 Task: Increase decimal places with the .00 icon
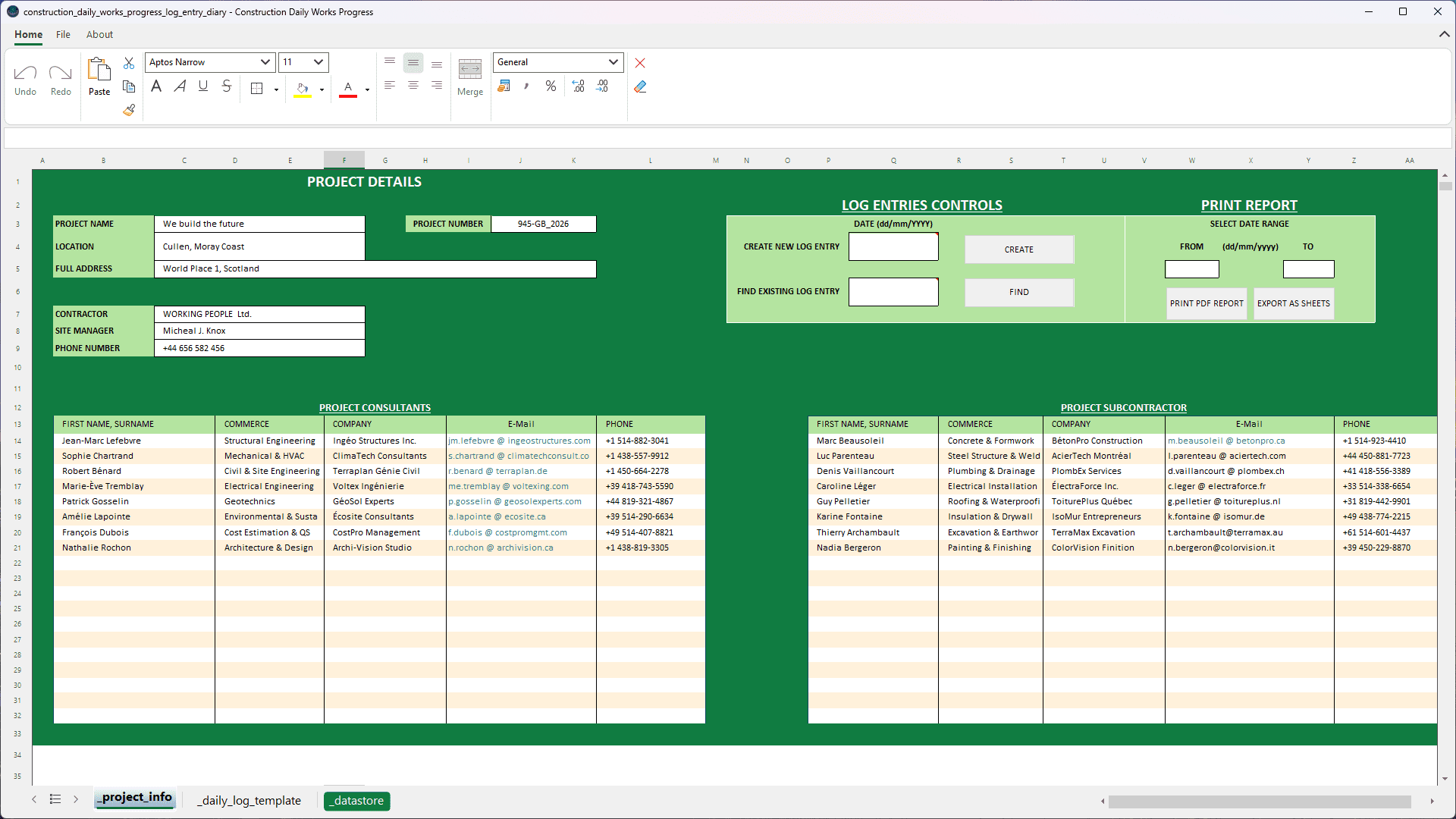[602, 86]
